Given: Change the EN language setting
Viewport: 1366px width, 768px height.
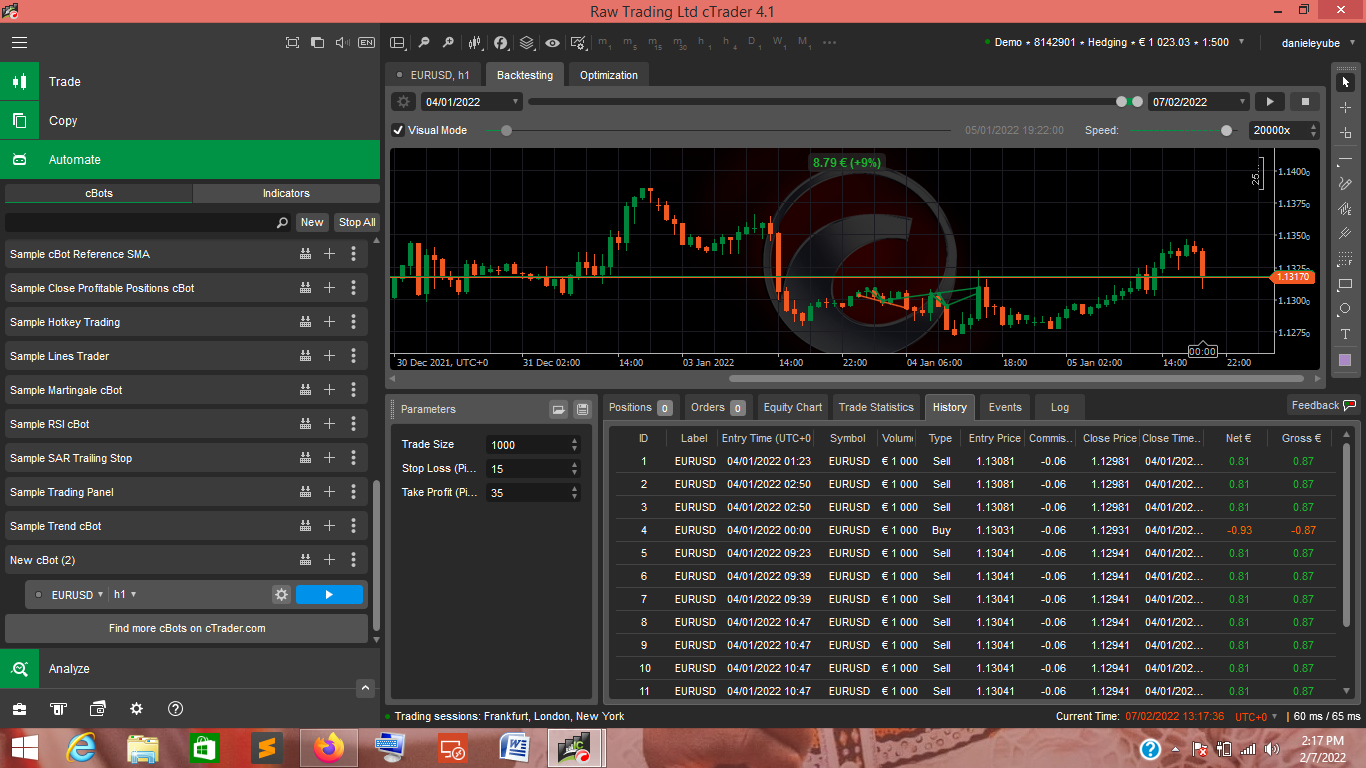Looking at the screenshot, I should point(366,43).
